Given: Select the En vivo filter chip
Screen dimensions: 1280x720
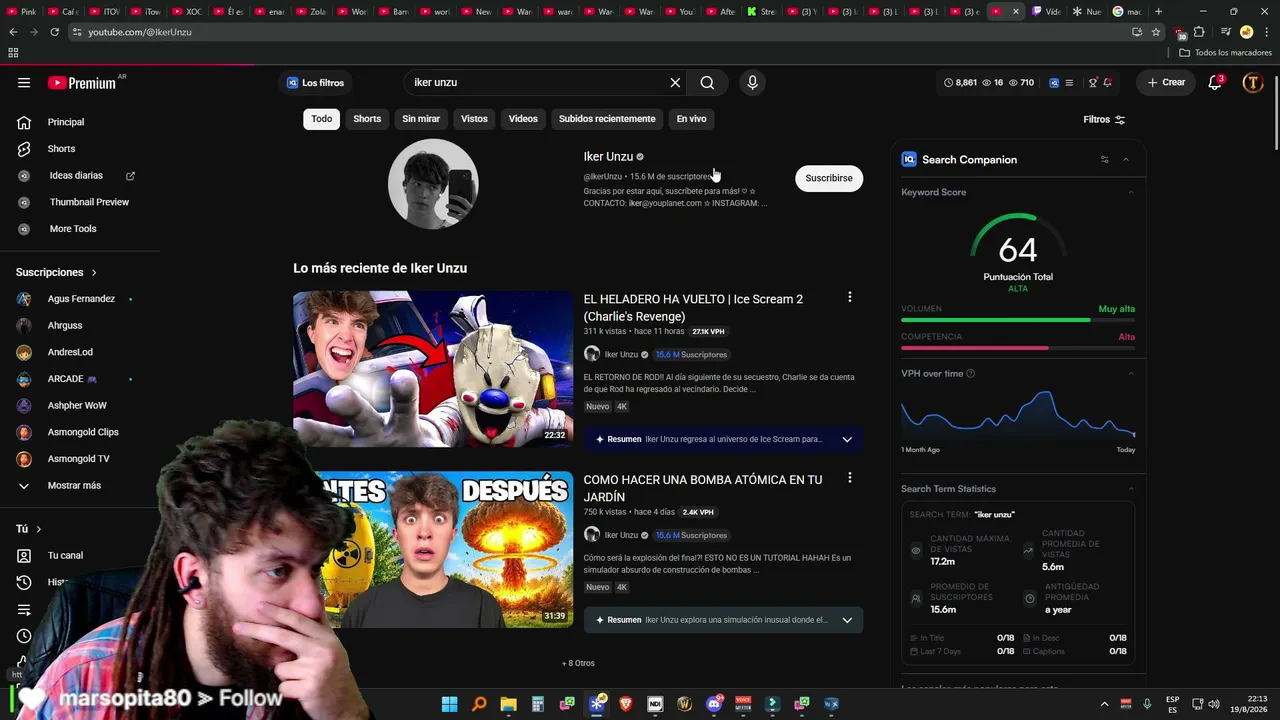Looking at the screenshot, I should 691,119.
